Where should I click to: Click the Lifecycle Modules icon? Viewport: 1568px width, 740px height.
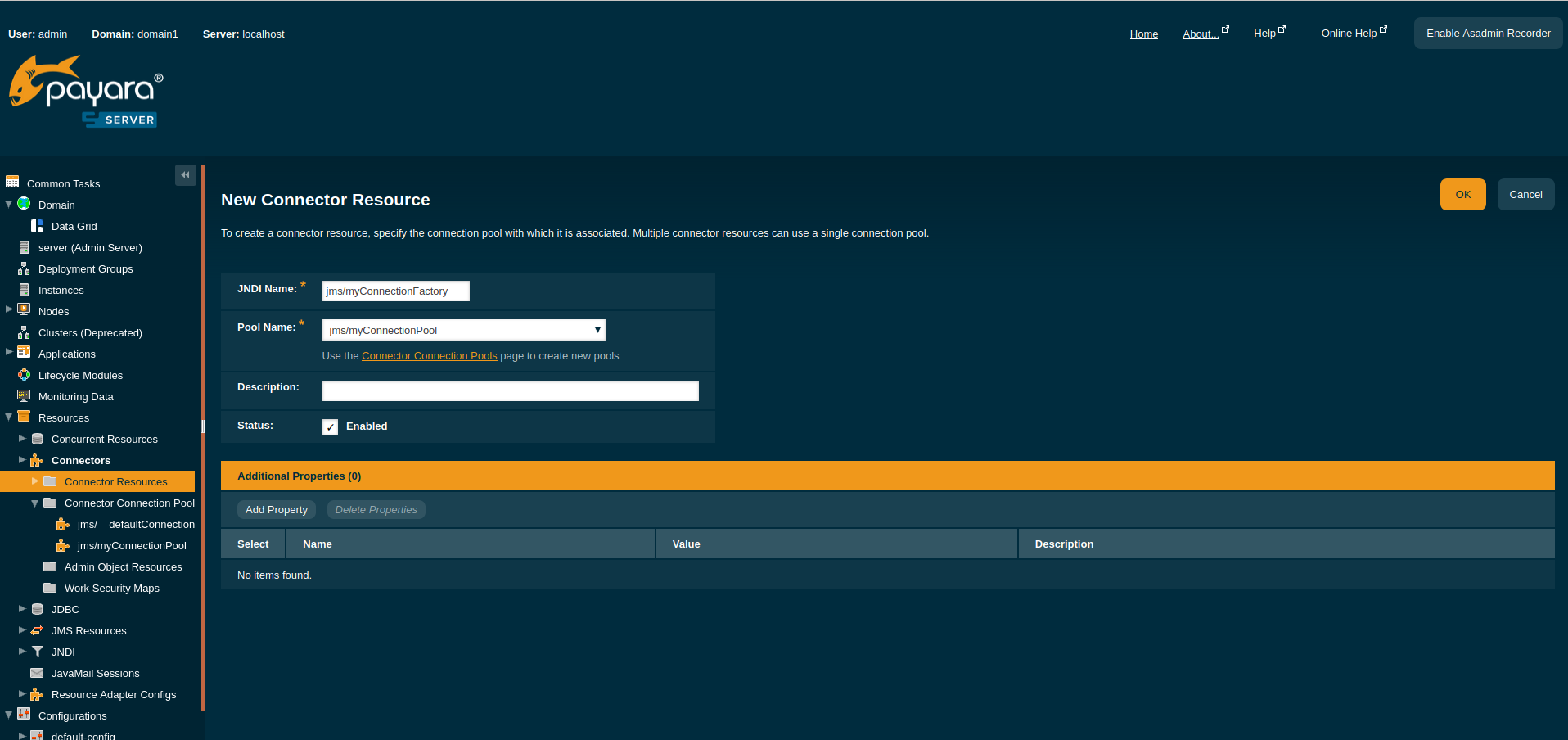24,375
